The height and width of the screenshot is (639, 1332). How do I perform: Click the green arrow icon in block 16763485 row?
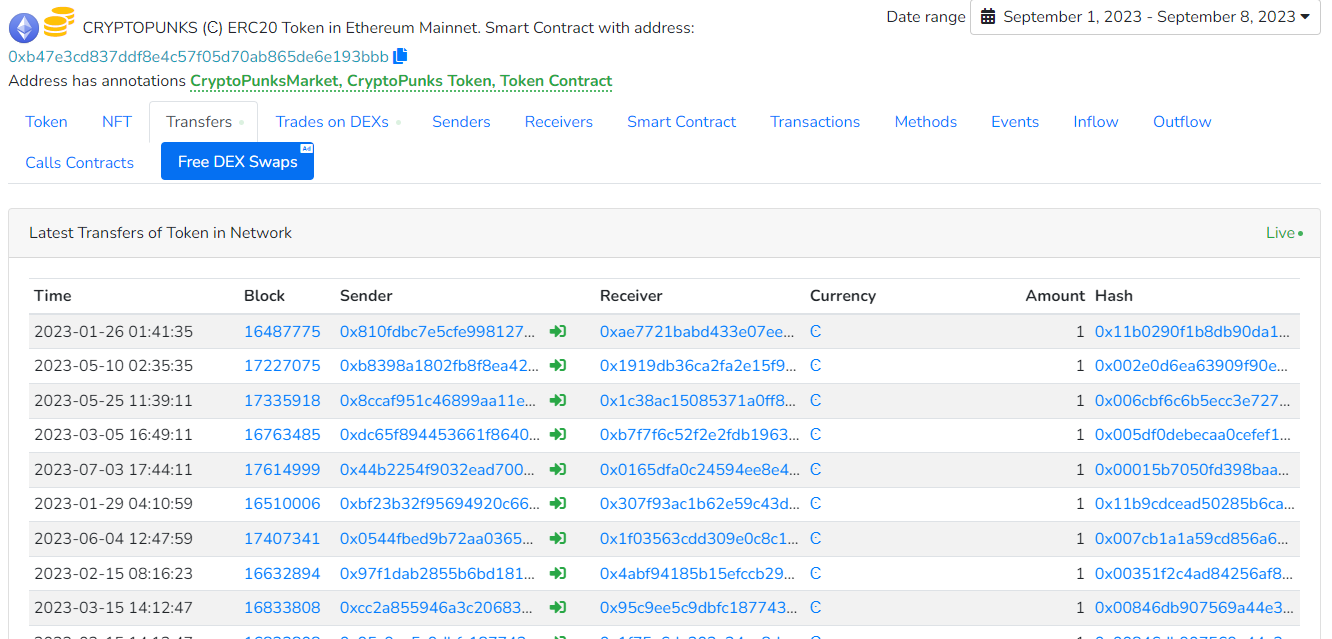pos(558,435)
